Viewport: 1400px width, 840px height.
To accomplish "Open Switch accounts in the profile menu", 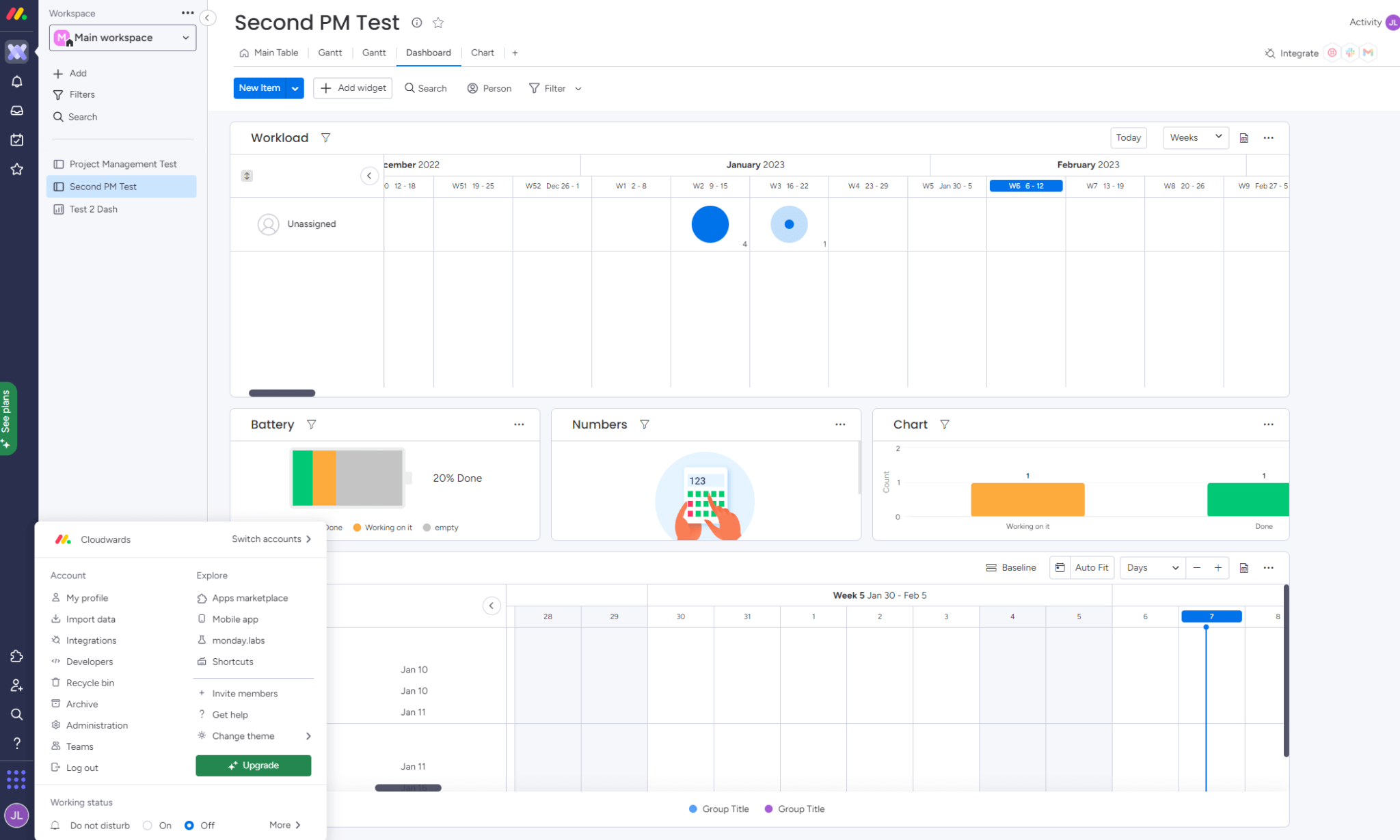I will [x=271, y=539].
